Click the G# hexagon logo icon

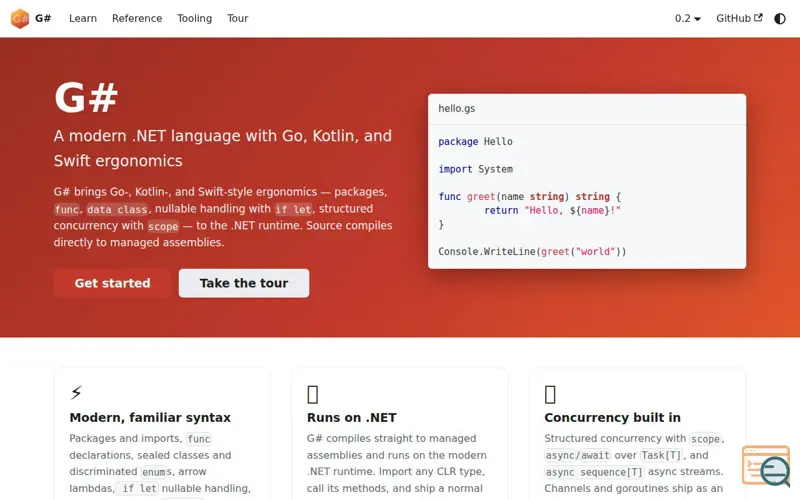click(20, 18)
